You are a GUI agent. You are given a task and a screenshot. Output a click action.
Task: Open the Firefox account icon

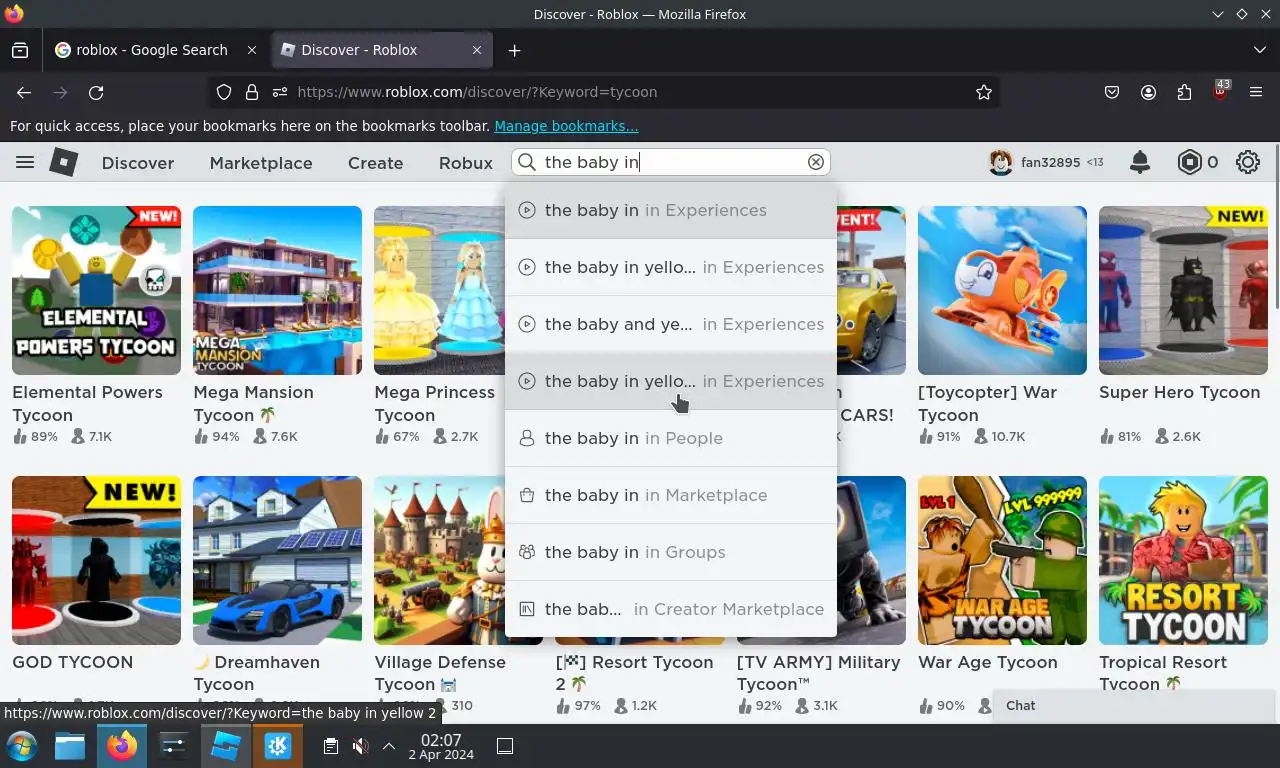pyautogui.click(x=1148, y=92)
